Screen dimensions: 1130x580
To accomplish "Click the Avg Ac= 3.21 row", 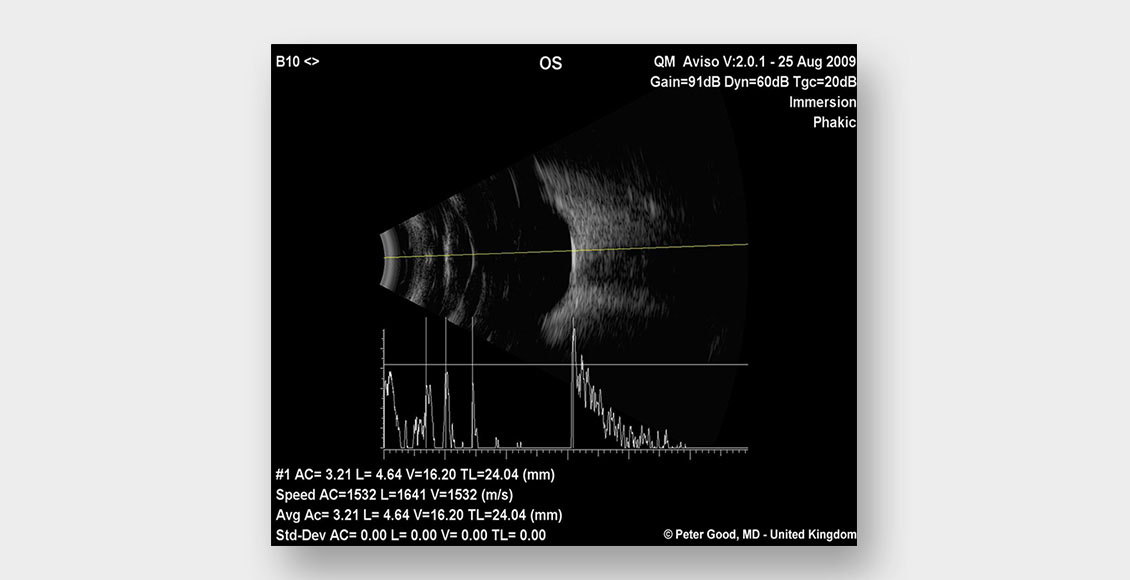I will (419, 515).
